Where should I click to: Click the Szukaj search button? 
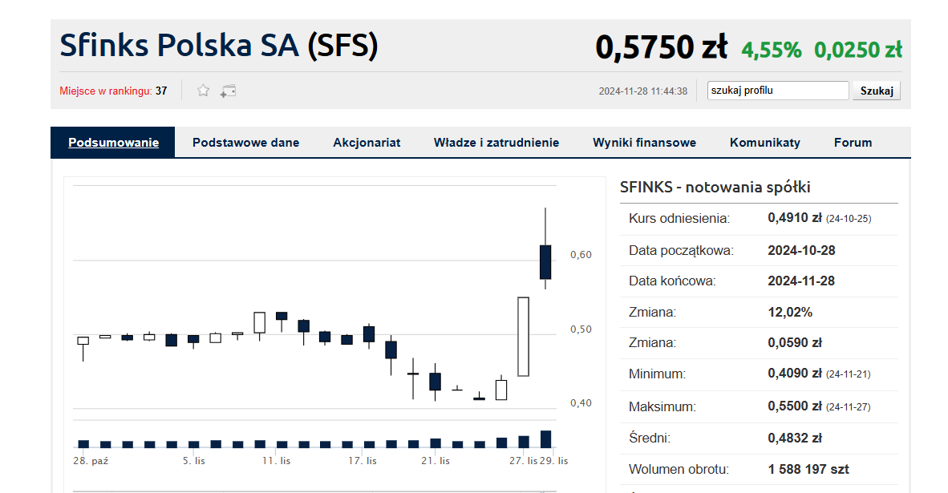877,91
